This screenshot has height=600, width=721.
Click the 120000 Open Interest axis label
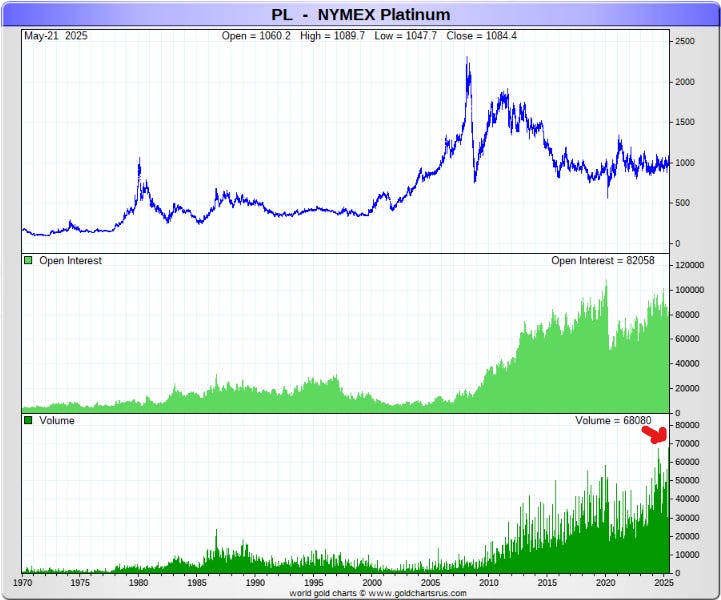pyautogui.click(x=689, y=265)
